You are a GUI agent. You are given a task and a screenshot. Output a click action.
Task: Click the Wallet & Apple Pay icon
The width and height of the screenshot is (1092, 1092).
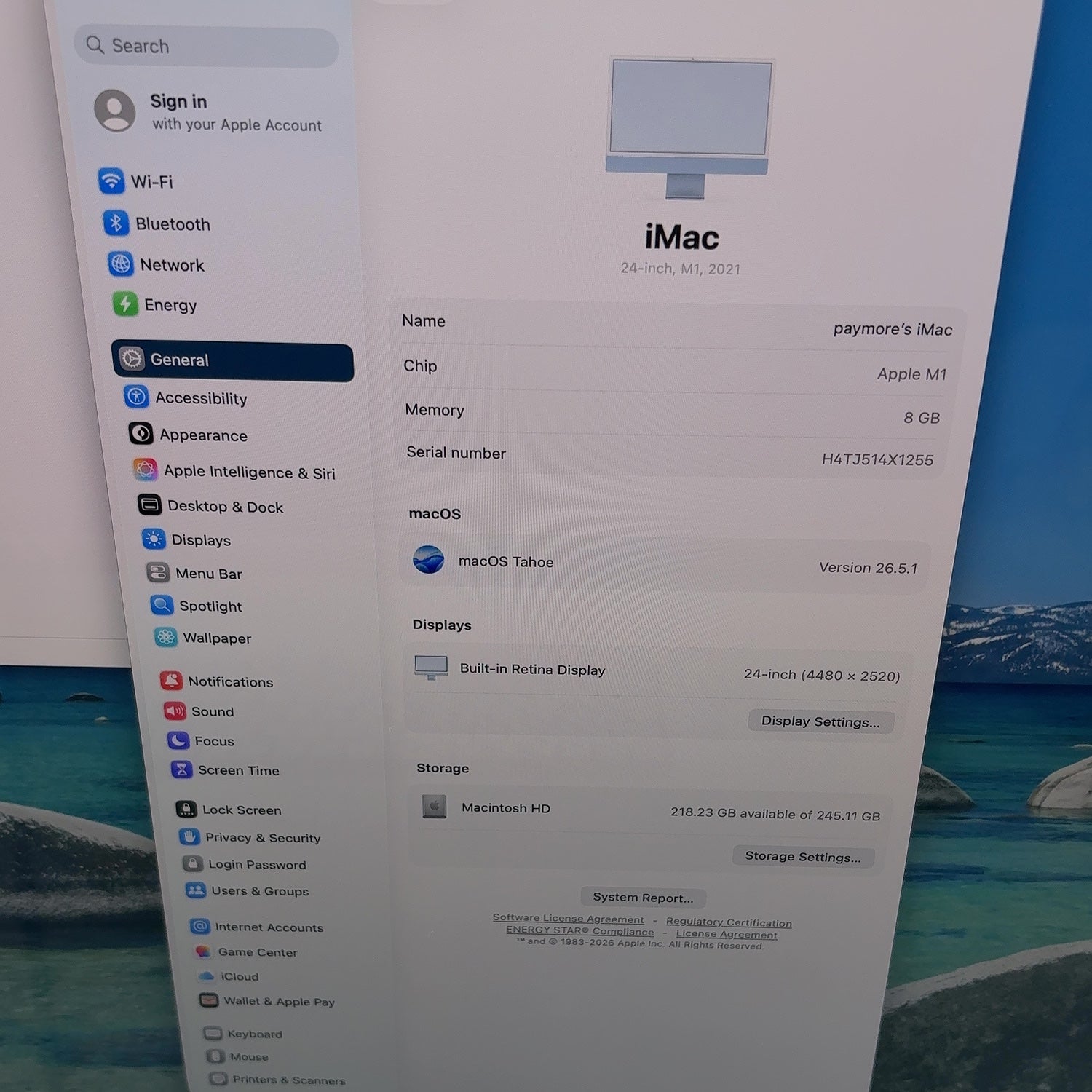pyautogui.click(x=209, y=1000)
